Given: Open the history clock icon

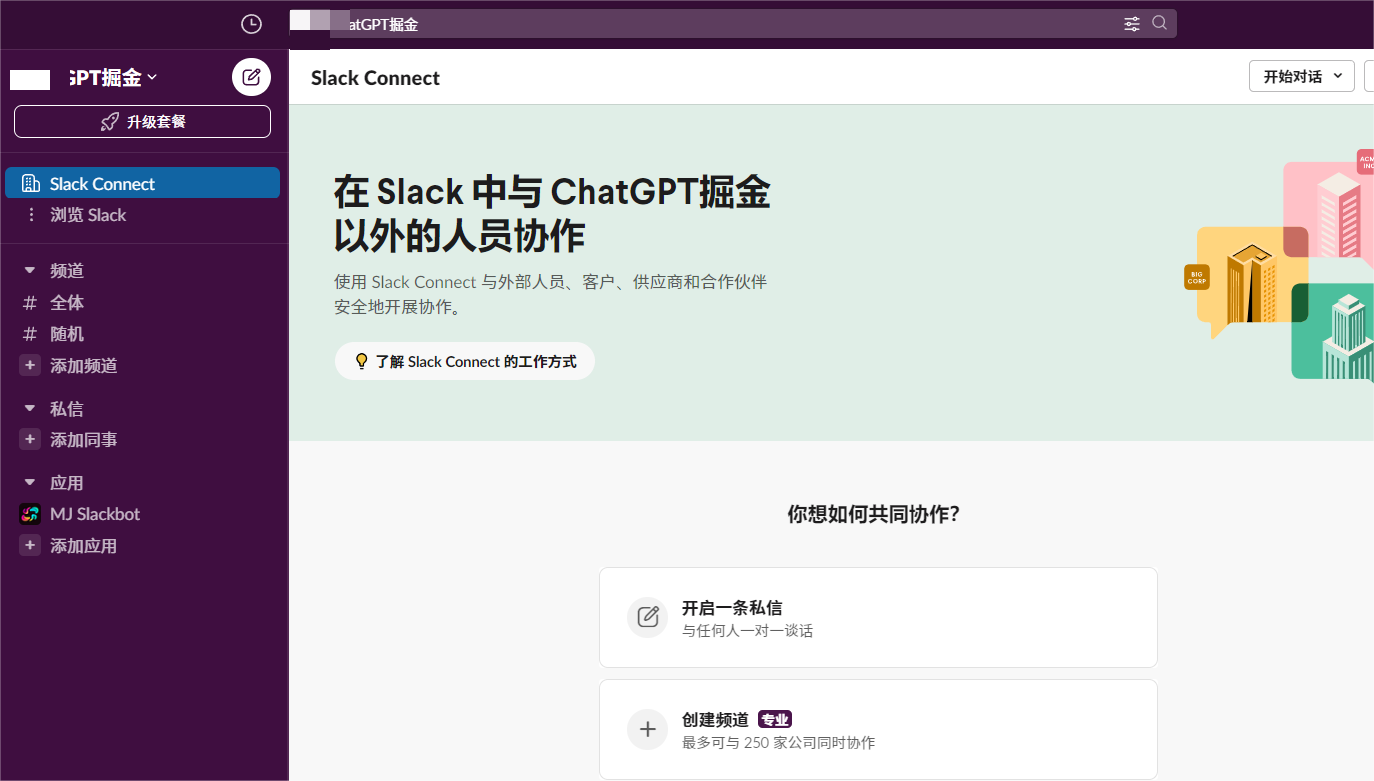Looking at the screenshot, I should 251,24.
